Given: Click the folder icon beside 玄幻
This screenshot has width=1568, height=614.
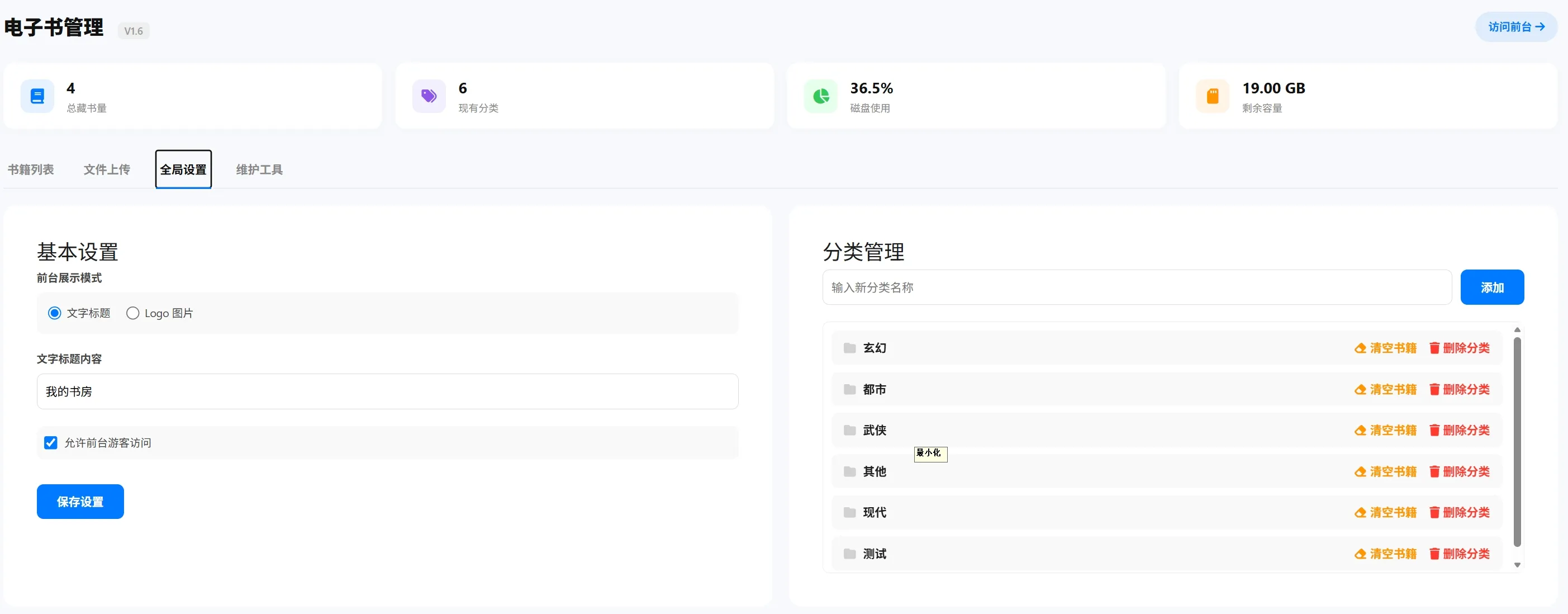Looking at the screenshot, I should tap(850, 348).
